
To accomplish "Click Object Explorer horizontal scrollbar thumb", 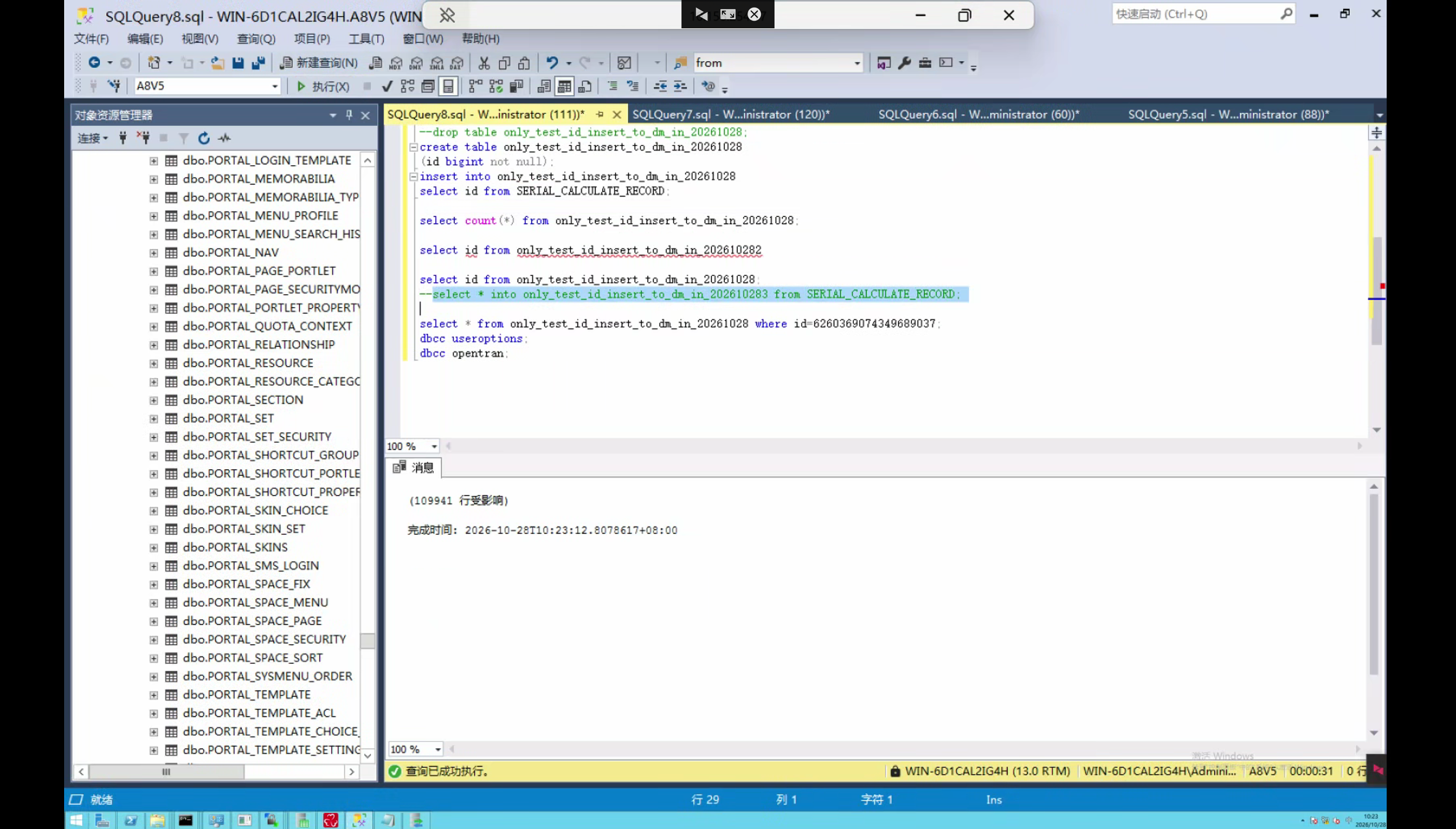I will (x=166, y=772).
